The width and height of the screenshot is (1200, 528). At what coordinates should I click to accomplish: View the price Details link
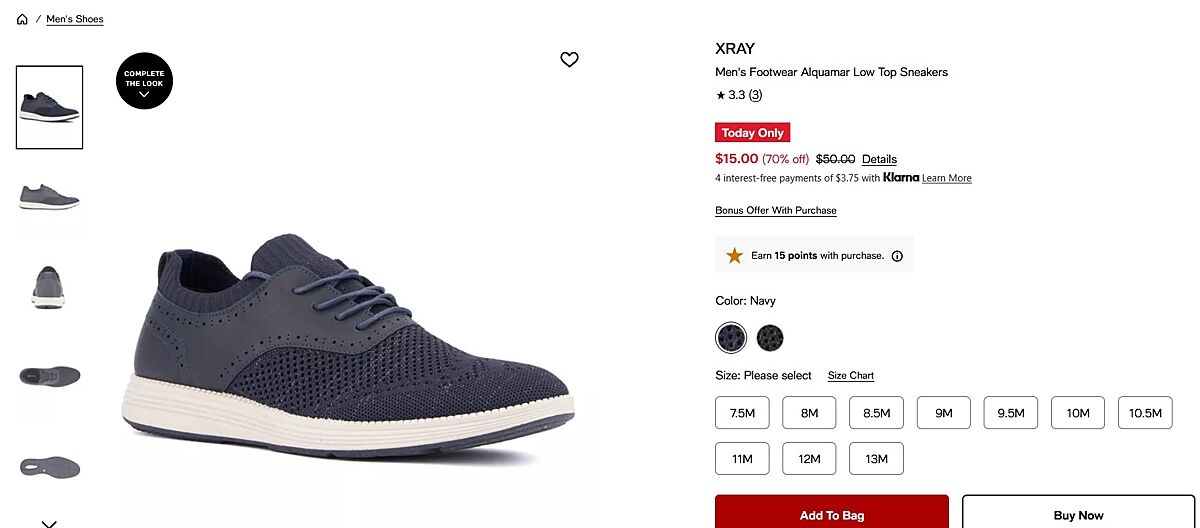[879, 159]
